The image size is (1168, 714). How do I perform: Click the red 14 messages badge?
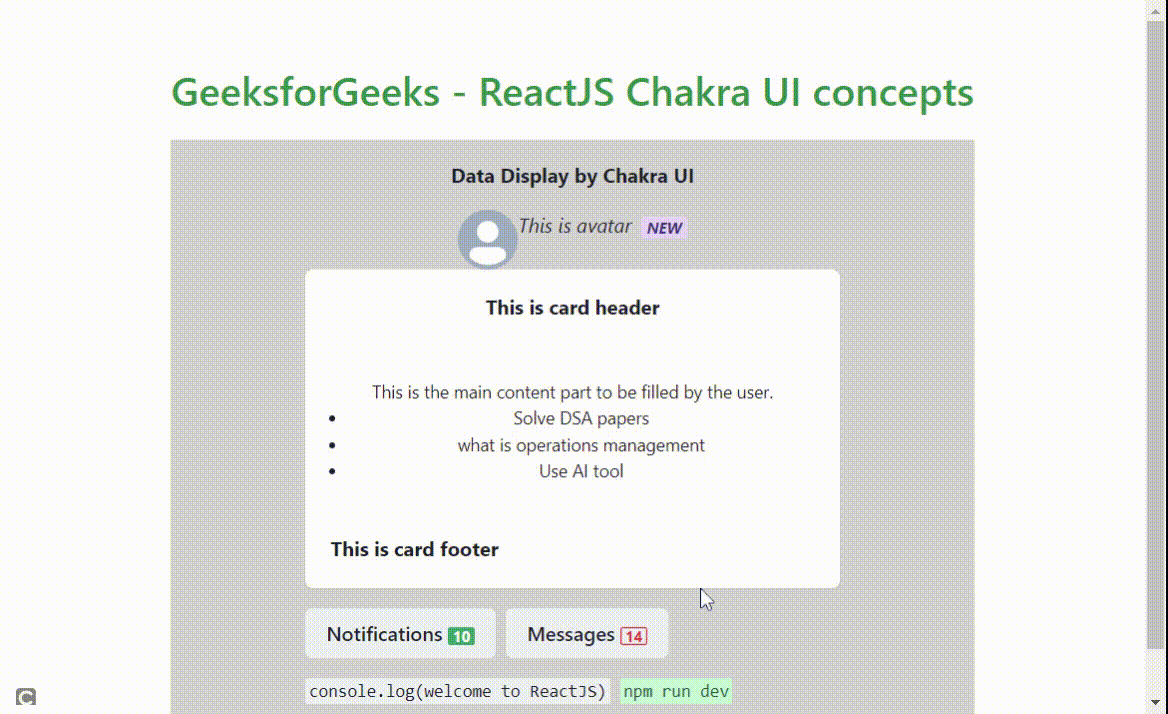(633, 636)
